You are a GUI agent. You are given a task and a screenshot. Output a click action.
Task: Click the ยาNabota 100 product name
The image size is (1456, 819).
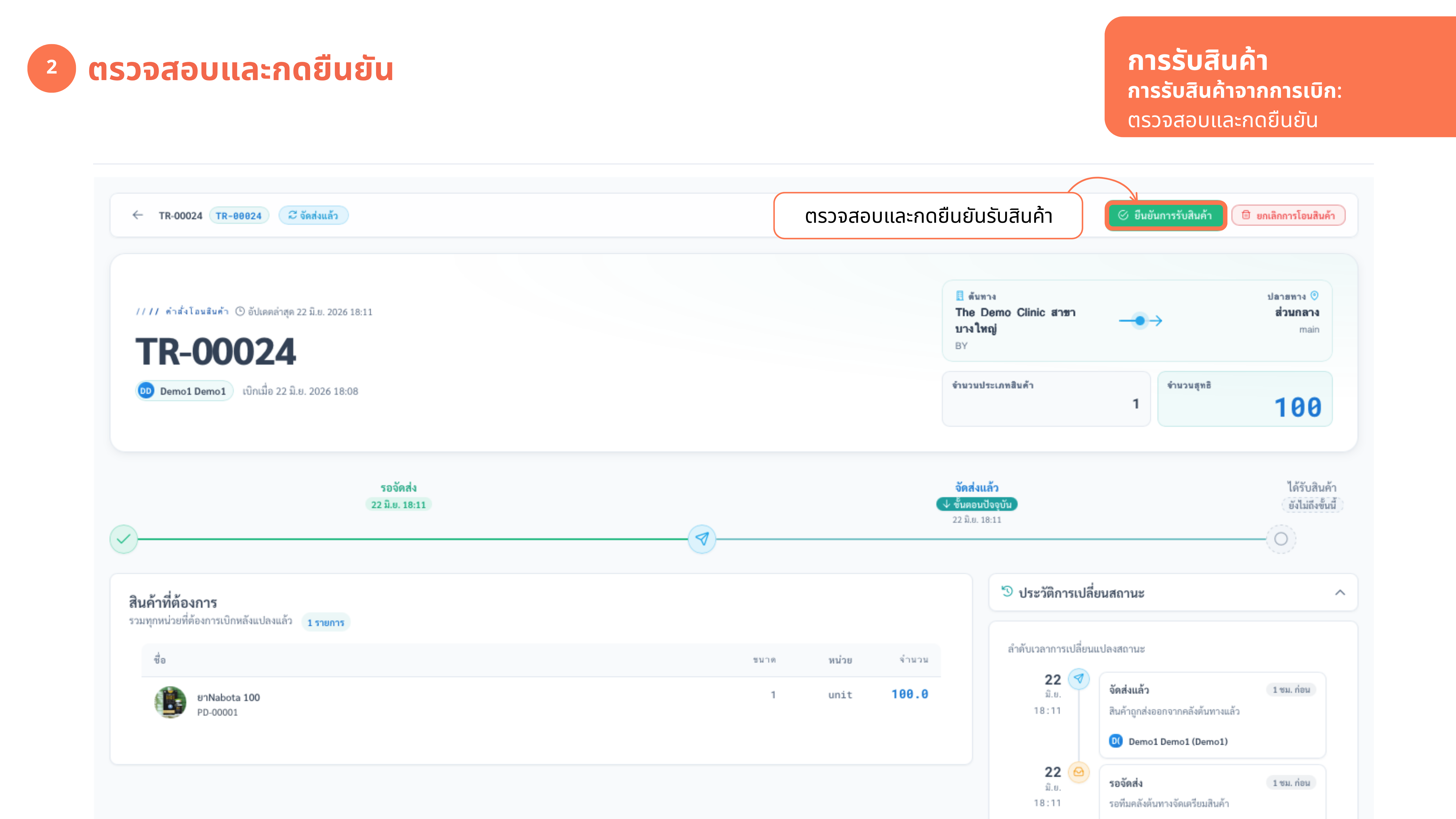[x=228, y=697]
